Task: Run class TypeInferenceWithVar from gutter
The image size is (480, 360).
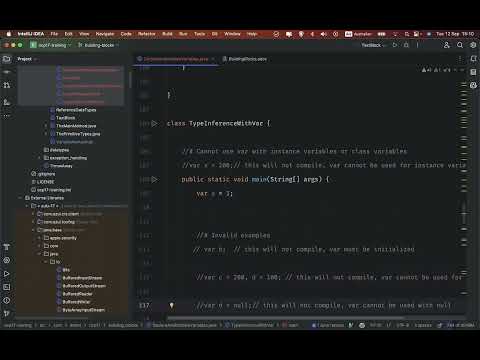Action: point(154,124)
